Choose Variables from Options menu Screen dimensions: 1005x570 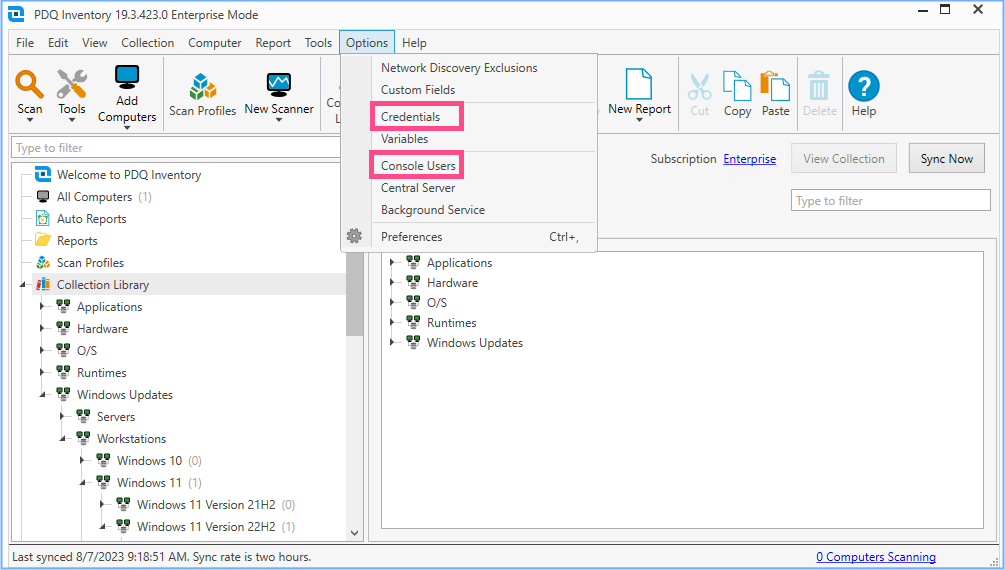click(x=404, y=138)
